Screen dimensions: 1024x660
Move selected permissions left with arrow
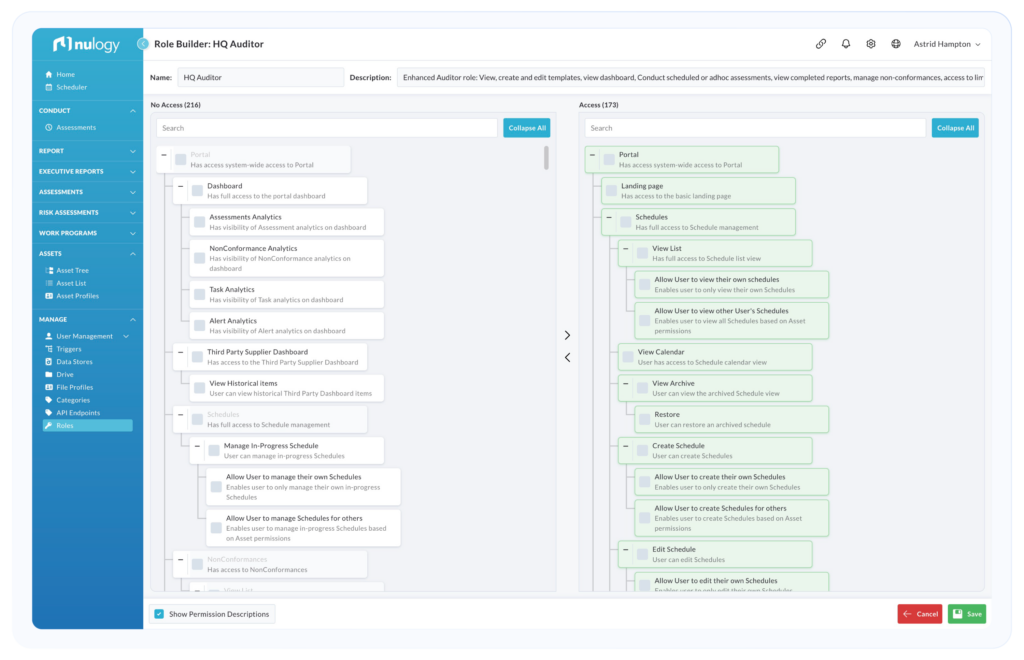click(568, 357)
